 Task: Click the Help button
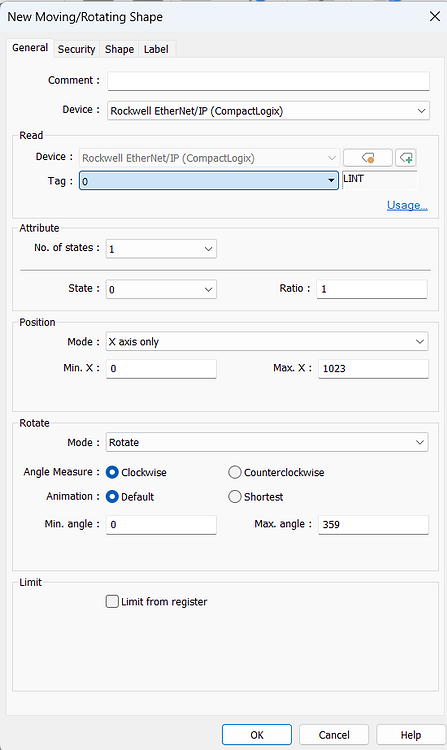coord(411,735)
